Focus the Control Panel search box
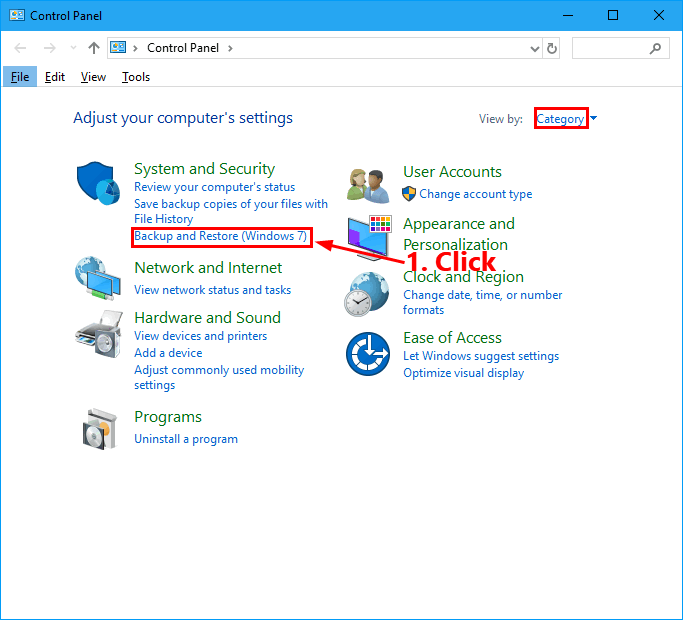Viewport: 683px width, 620px height. [x=621, y=48]
